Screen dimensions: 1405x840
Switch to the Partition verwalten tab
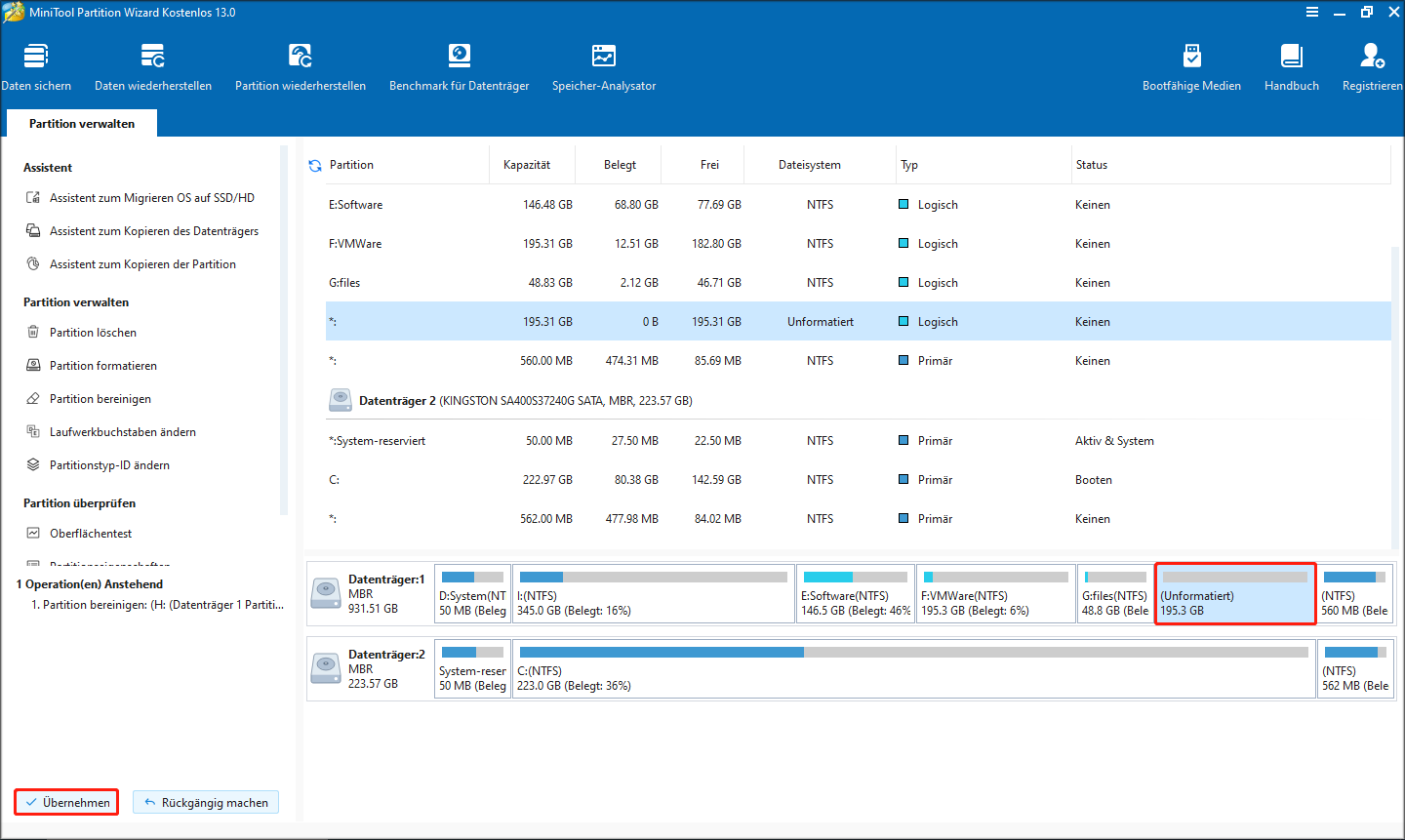81,123
